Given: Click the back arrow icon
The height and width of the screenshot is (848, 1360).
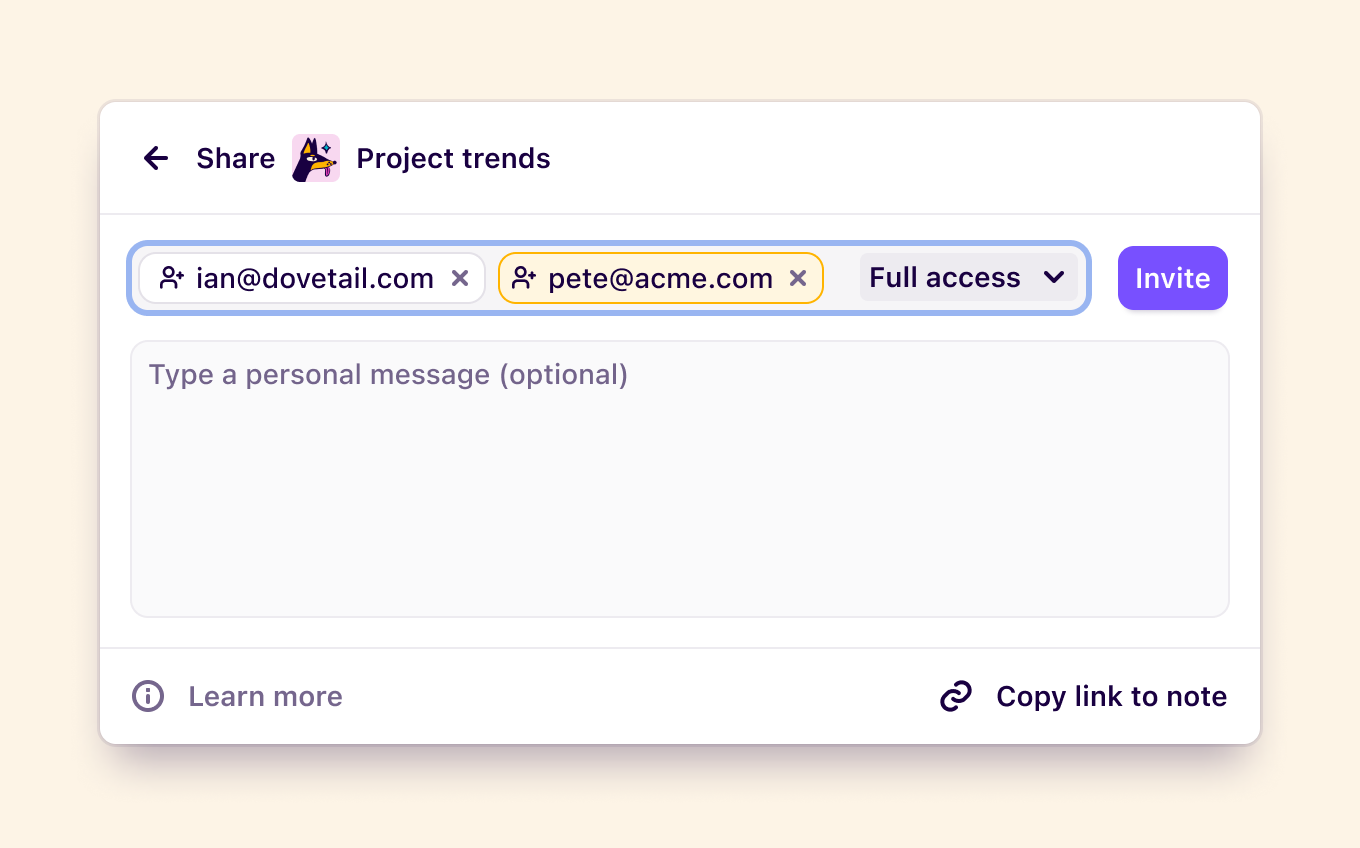Looking at the screenshot, I should (x=156, y=158).
